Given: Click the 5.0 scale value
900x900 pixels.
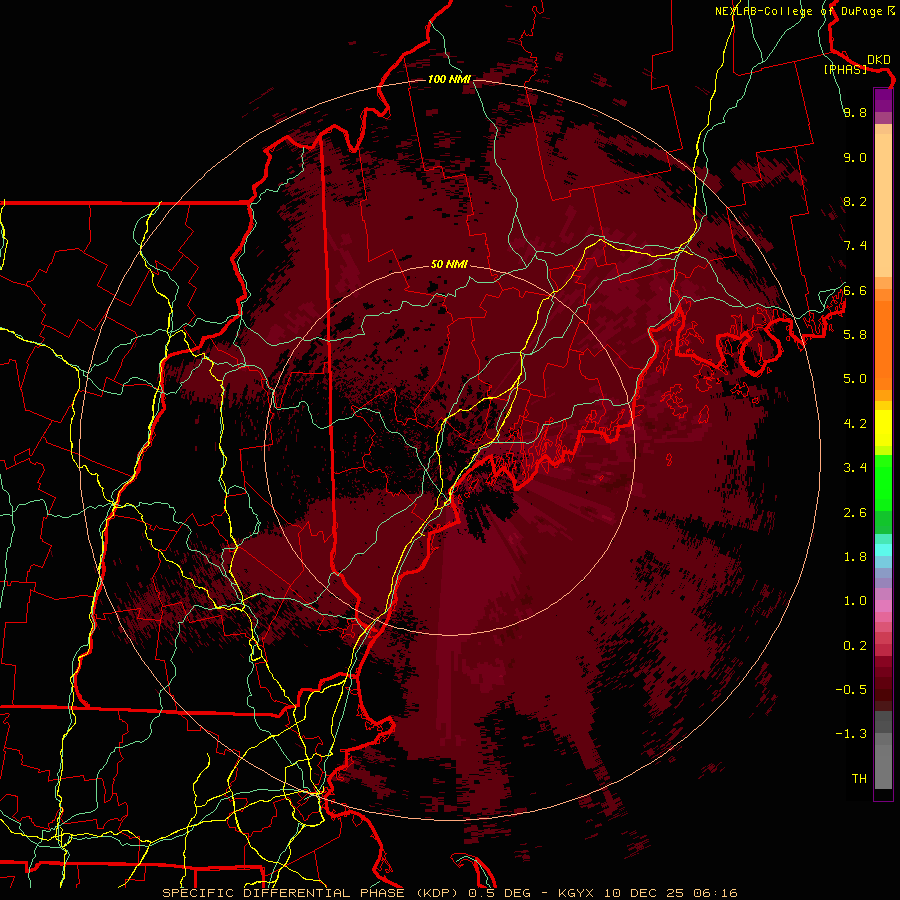Looking at the screenshot, I should point(855,379).
